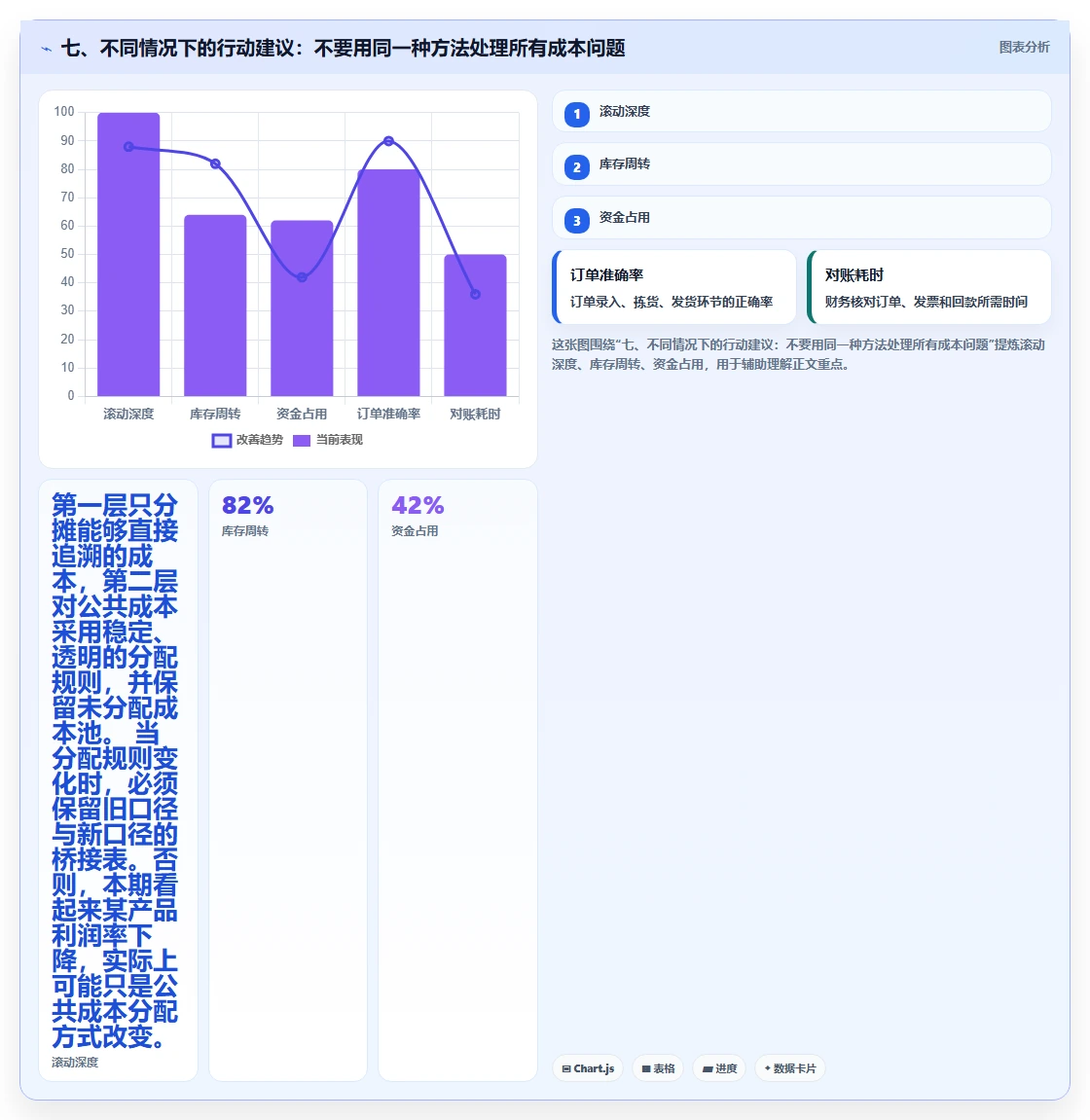Viewport: 1090px width, 1120px height.
Task: Click the numbered badge 1 for 滚动深度
Action: point(576,114)
